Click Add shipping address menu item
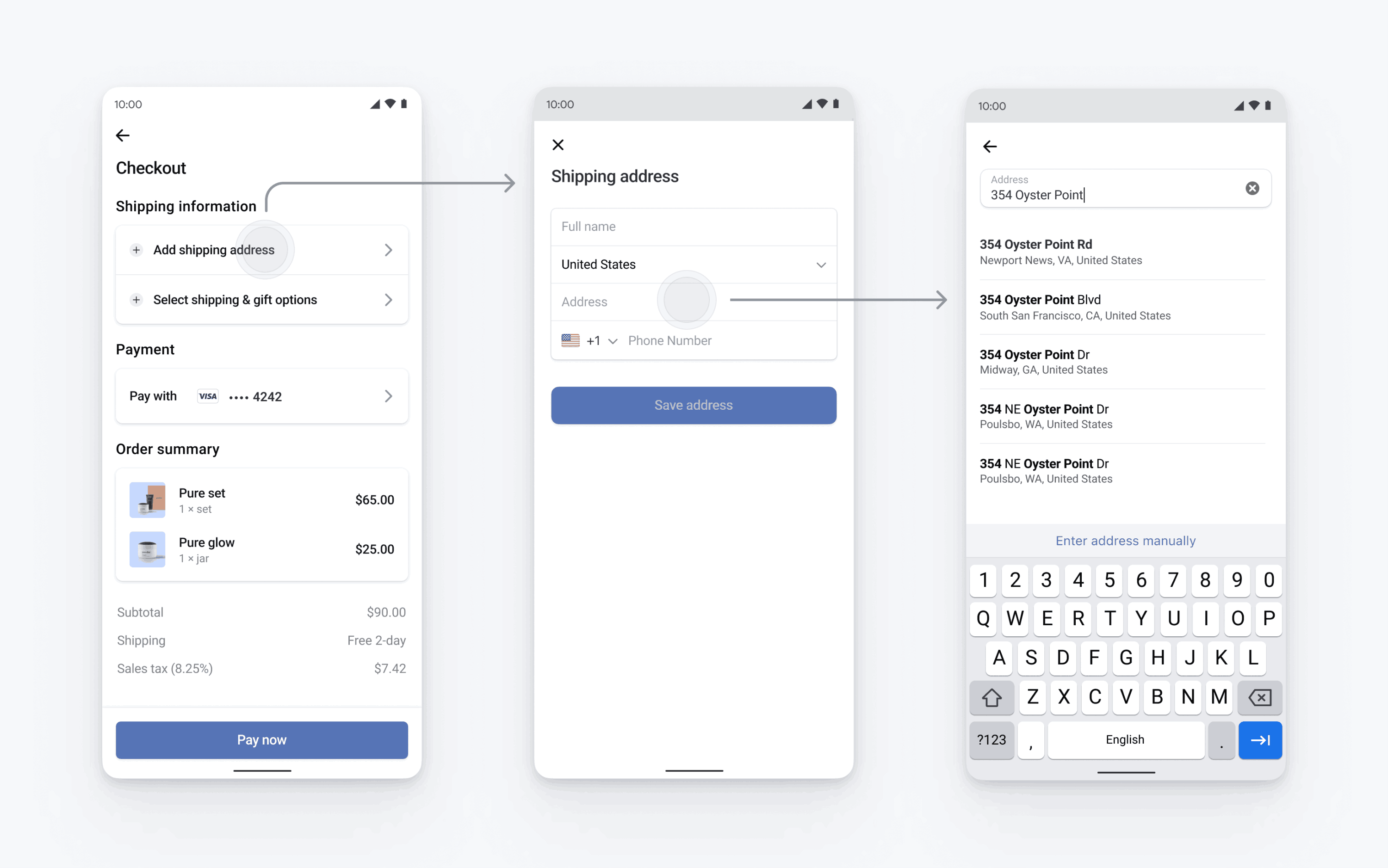The height and width of the screenshot is (868, 1388). tap(262, 249)
